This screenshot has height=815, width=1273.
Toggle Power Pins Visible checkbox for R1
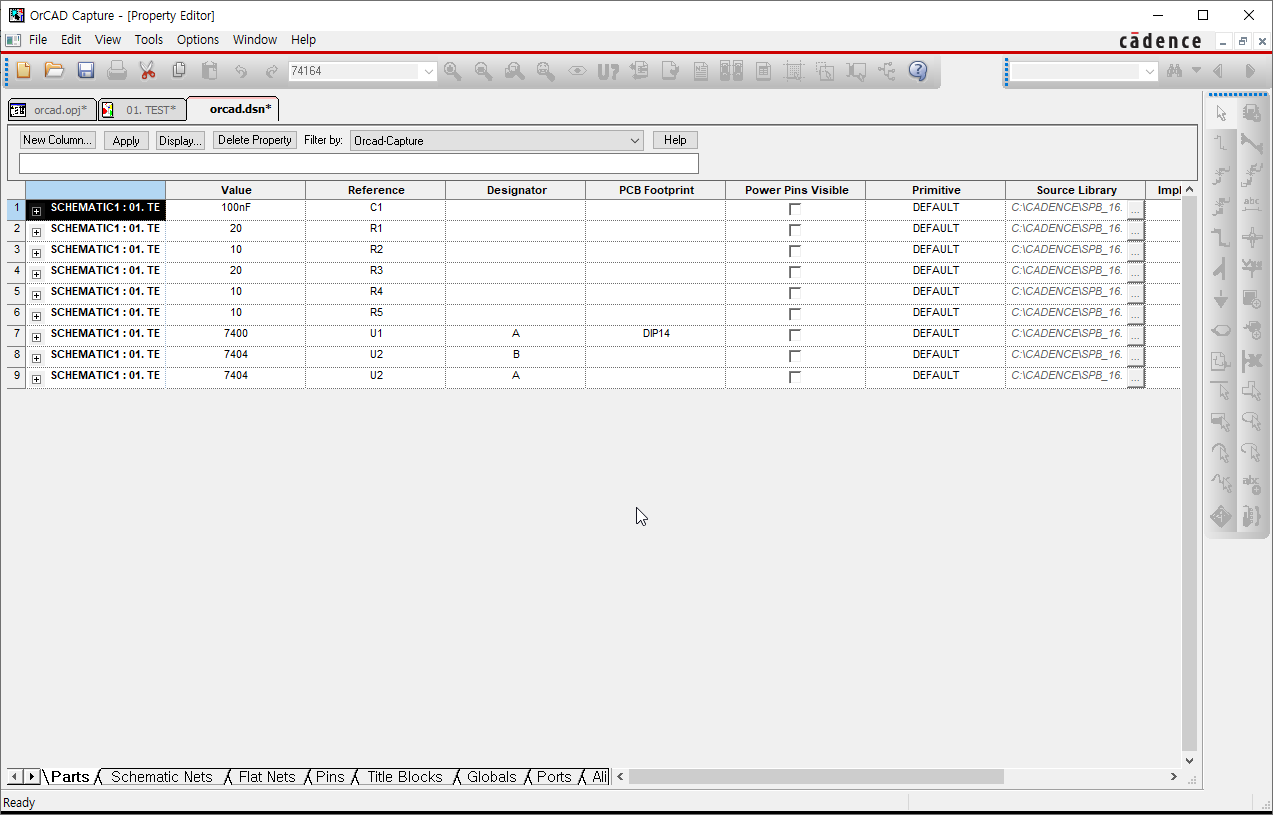pos(795,230)
